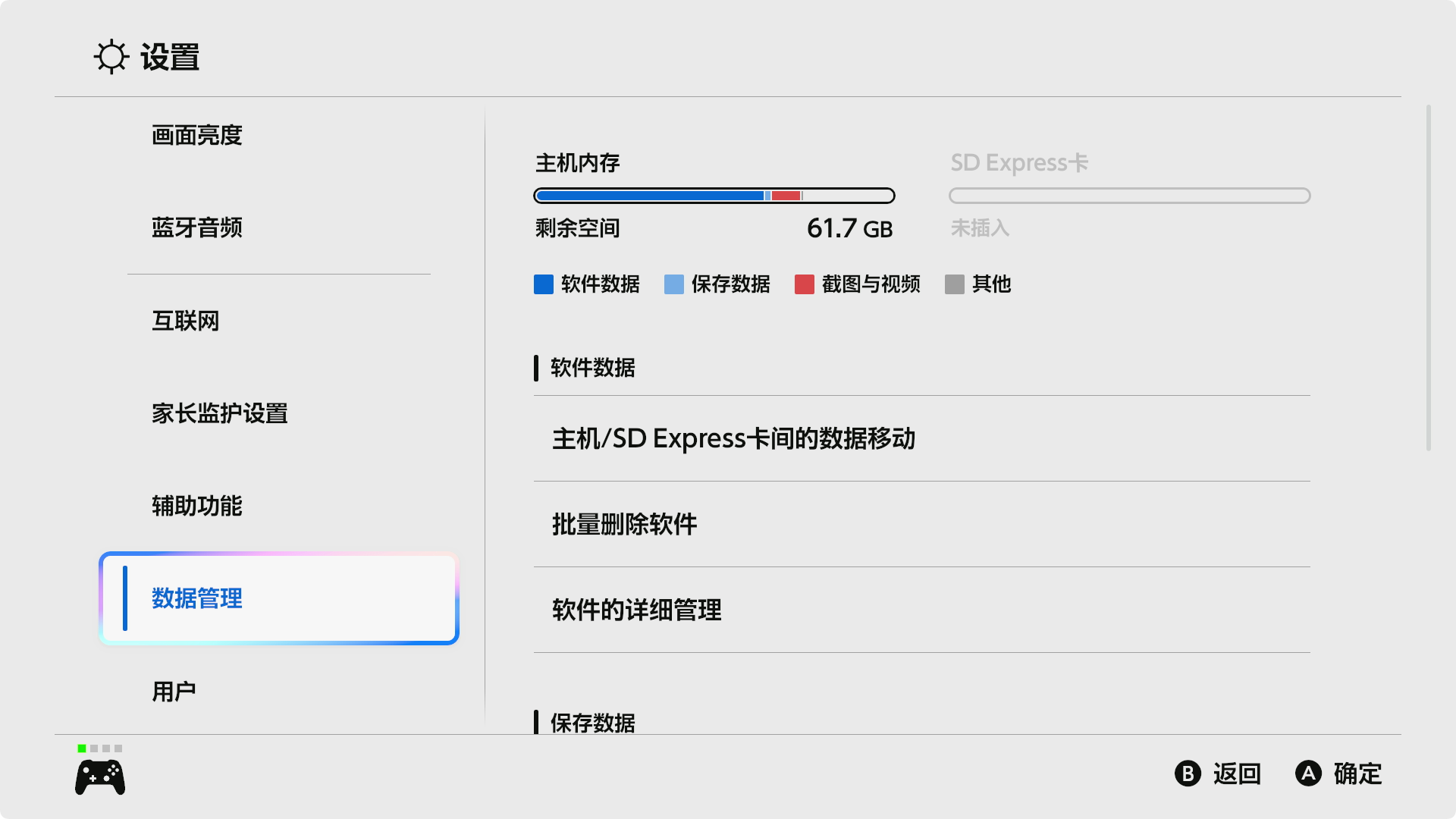Click the gray 其他 legend swatch
The width and height of the screenshot is (1456, 819).
(x=955, y=284)
